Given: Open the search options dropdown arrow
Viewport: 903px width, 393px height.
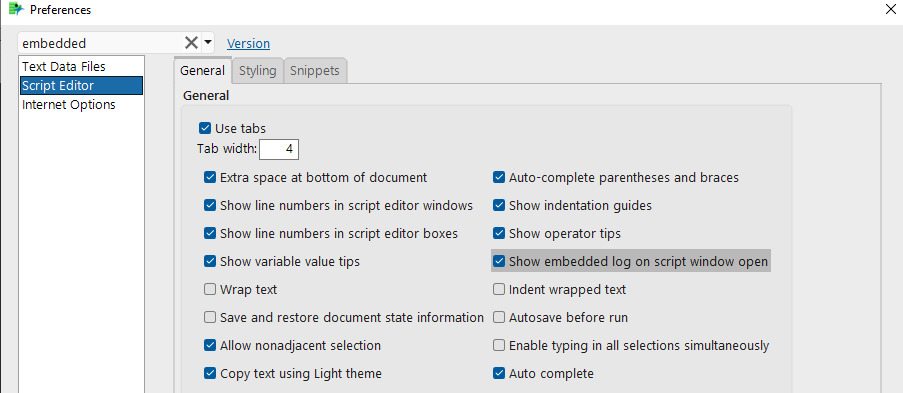Looking at the screenshot, I should click(208, 43).
